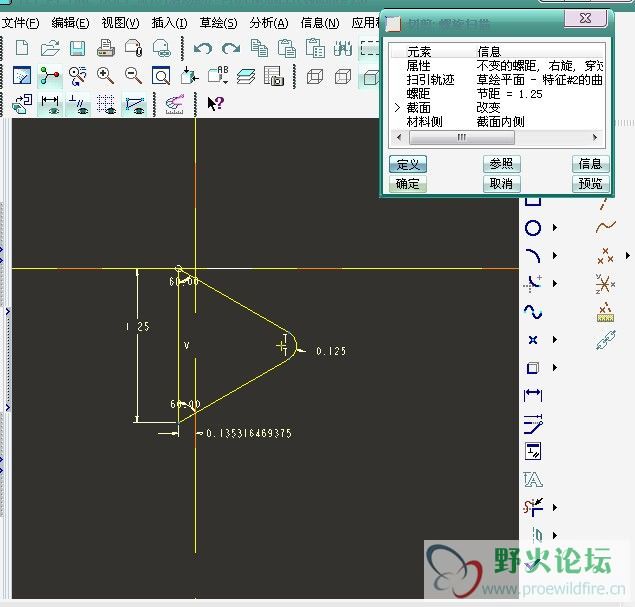Screen dimensions: 635x607
Task: Click the Refit view icon
Action: (161, 76)
